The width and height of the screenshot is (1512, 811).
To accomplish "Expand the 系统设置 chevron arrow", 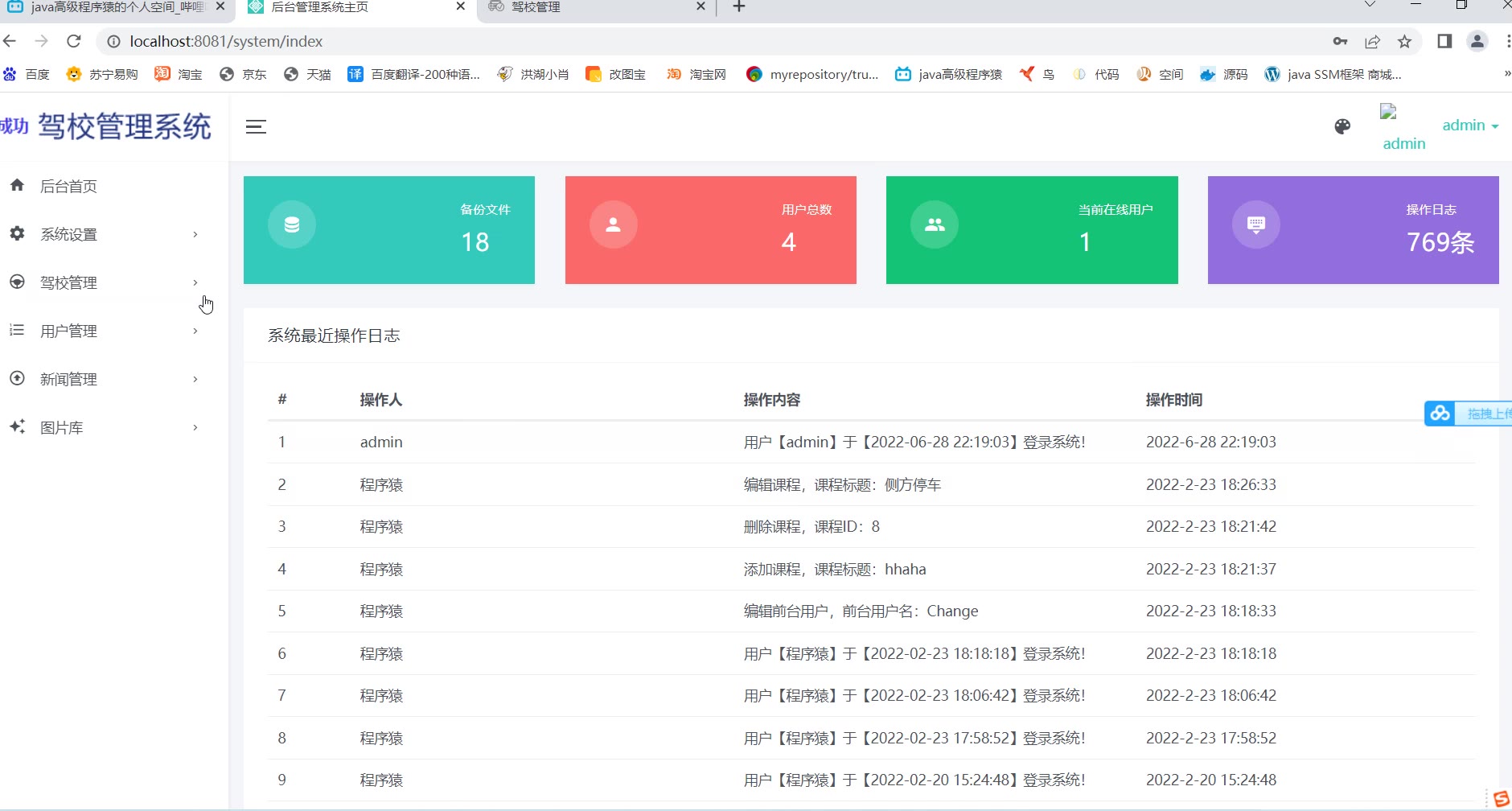I will pyautogui.click(x=195, y=234).
